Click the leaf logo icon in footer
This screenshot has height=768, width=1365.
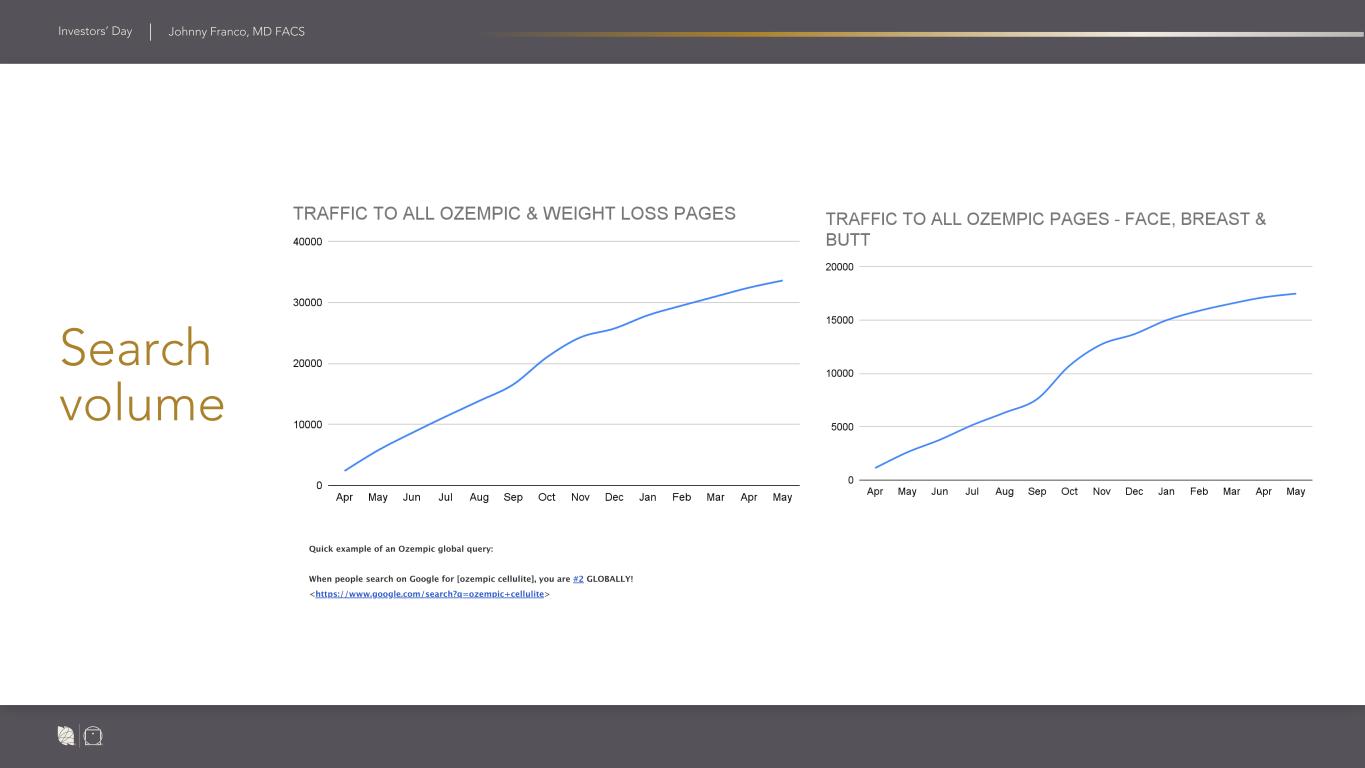pyautogui.click(x=66, y=736)
